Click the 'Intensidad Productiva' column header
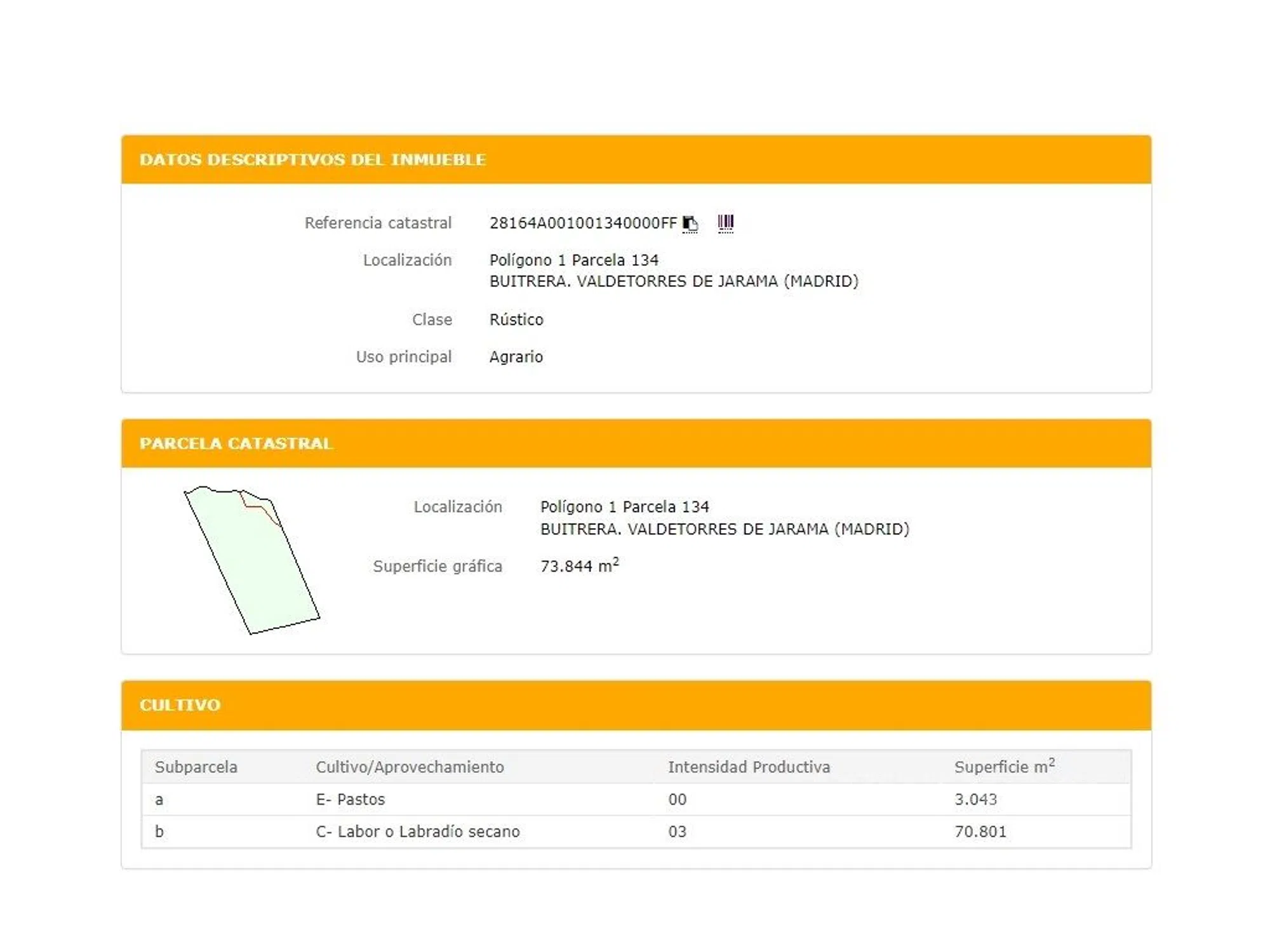1270x952 pixels. (x=749, y=767)
